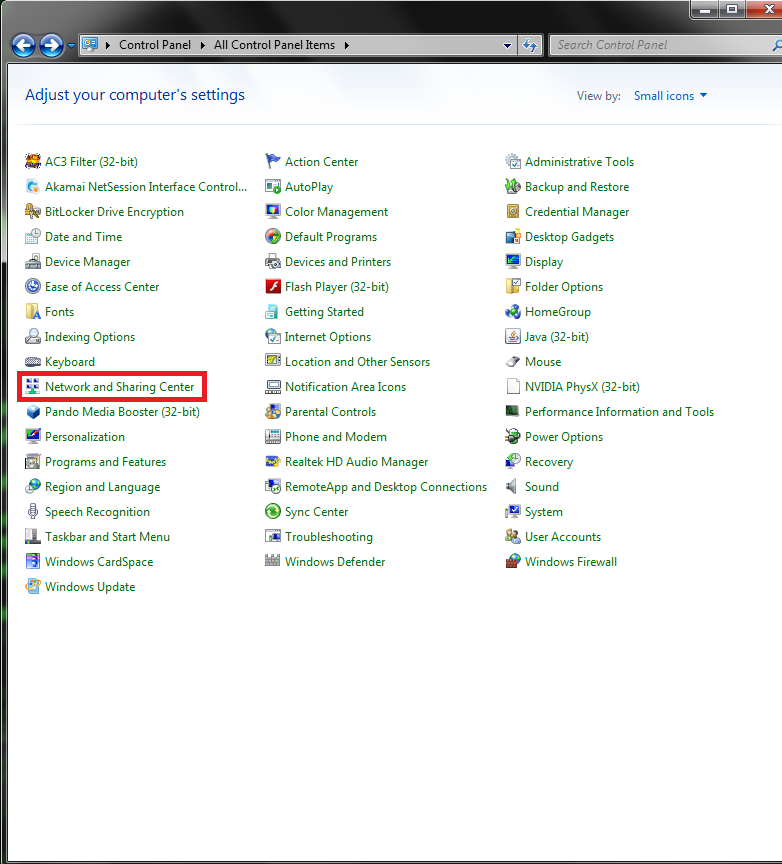Open Performance Information and Tools link

coord(619,412)
